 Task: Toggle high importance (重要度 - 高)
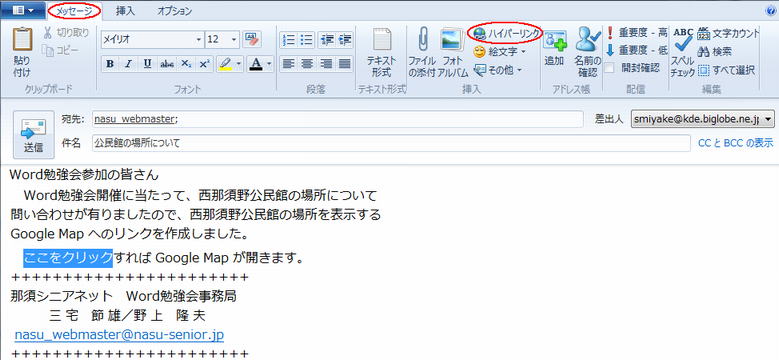pyautogui.click(x=636, y=33)
